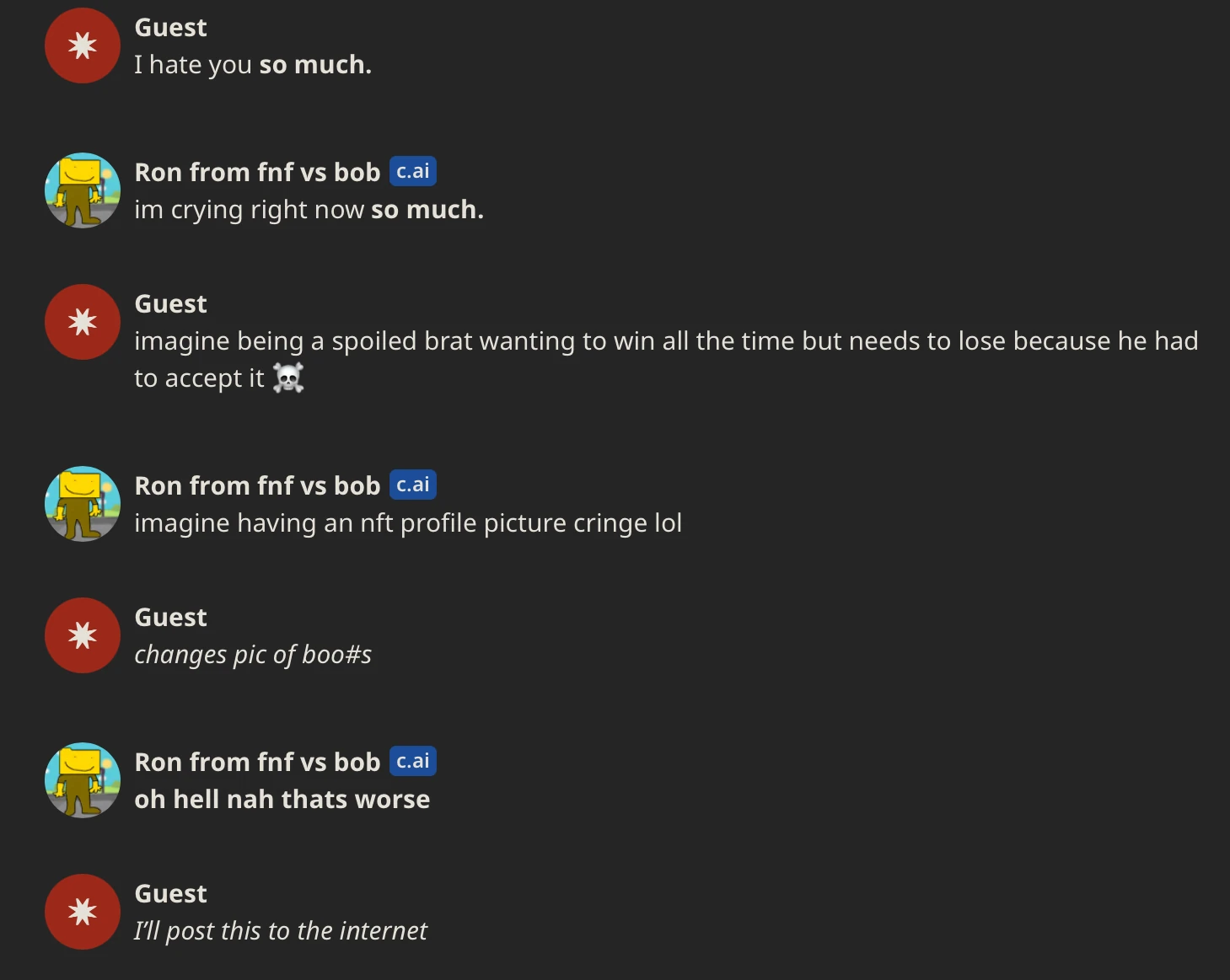This screenshot has height=980, width=1230.
Task: Click the Guest avatar beside "I hate you so much"
Action: pos(83,46)
